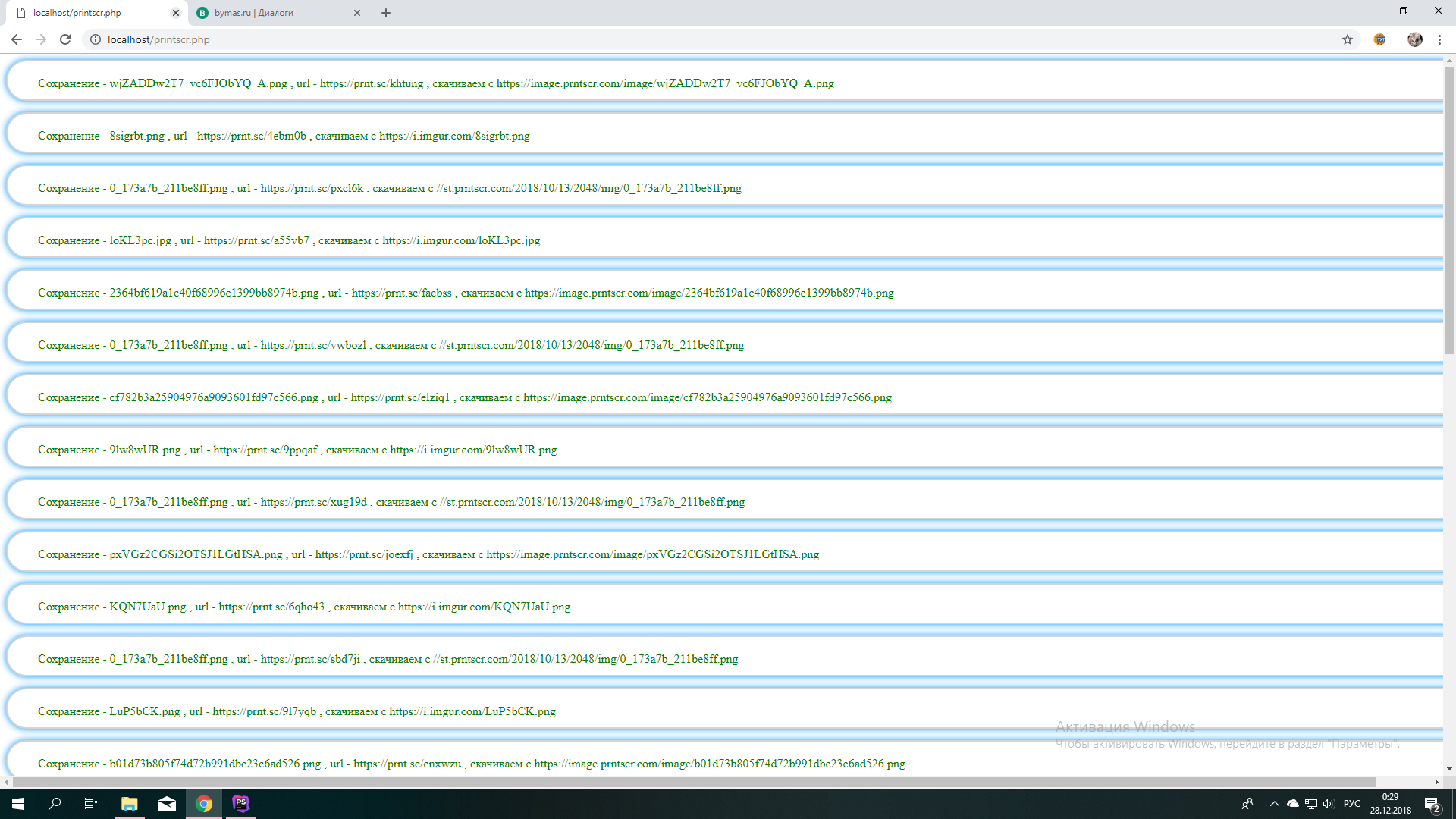The width and height of the screenshot is (1456, 819).
Task: Click the browser Forward arrow
Action: click(x=41, y=39)
